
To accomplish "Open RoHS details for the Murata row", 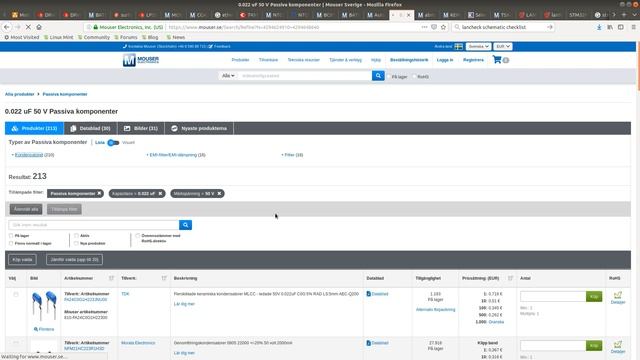I will (x=618, y=347).
